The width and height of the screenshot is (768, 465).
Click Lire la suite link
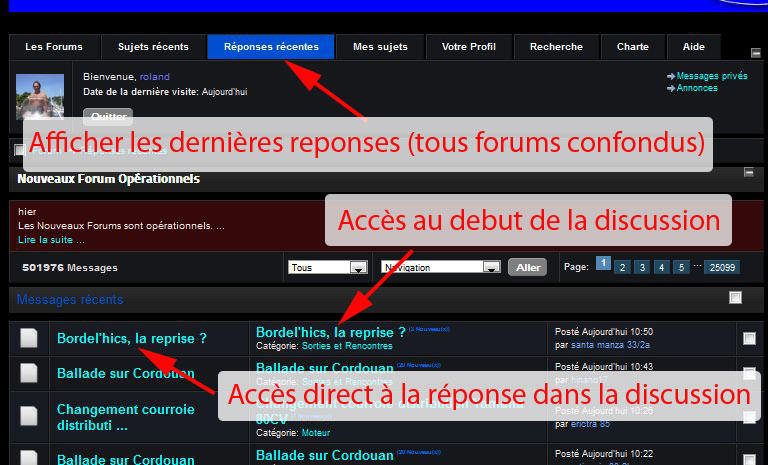[x=51, y=240]
